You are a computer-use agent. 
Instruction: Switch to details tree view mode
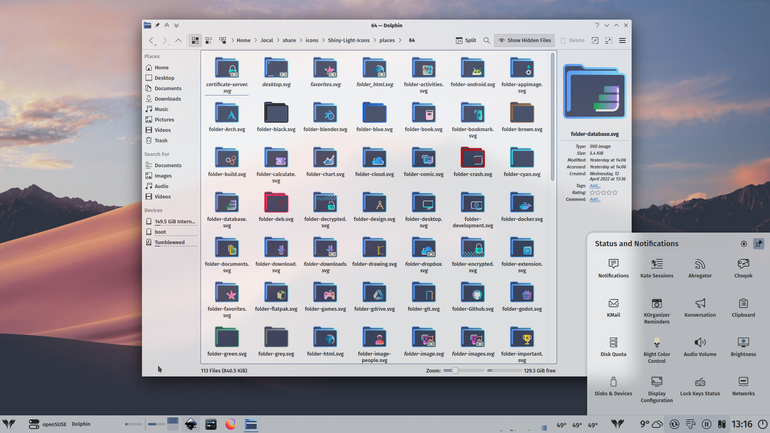click(222, 41)
